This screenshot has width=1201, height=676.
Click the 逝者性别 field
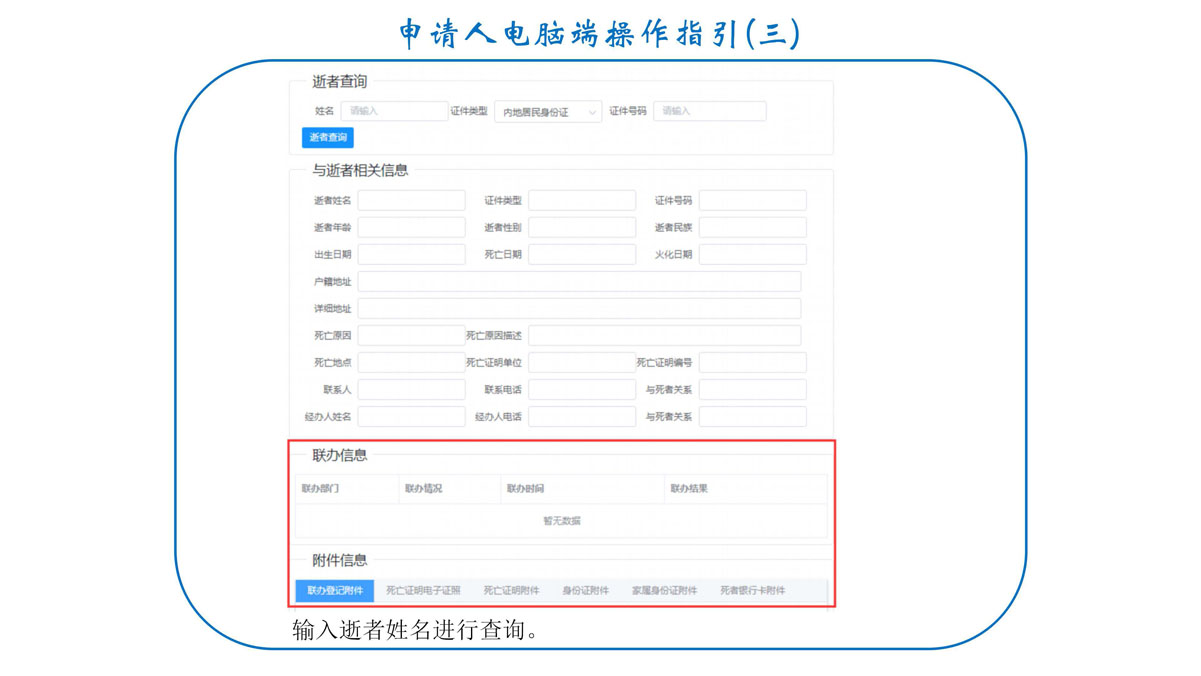[x=582, y=228]
